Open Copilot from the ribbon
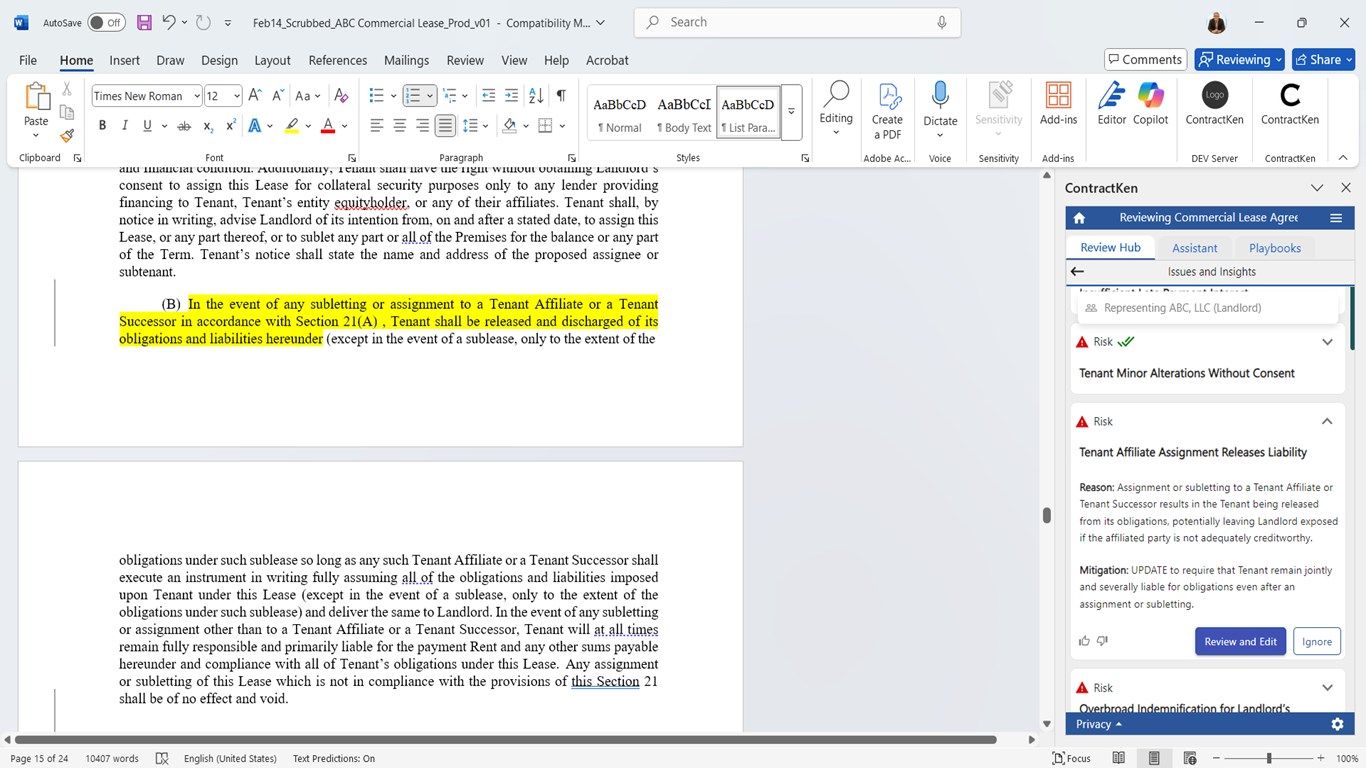The height and width of the screenshot is (768, 1366). pos(1150,104)
